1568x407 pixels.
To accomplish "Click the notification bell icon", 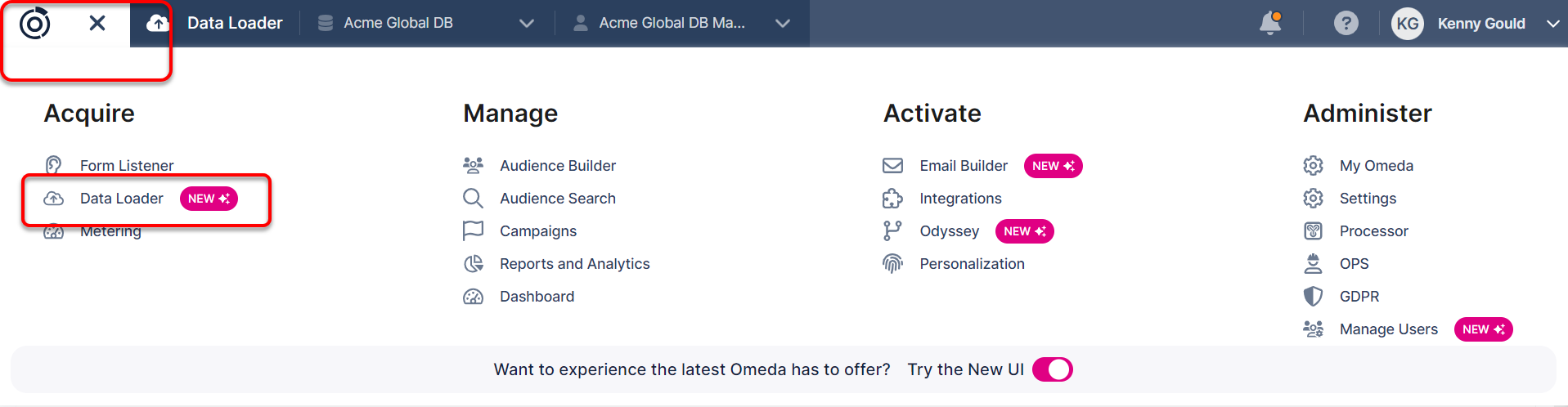I will pyautogui.click(x=1269, y=23).
